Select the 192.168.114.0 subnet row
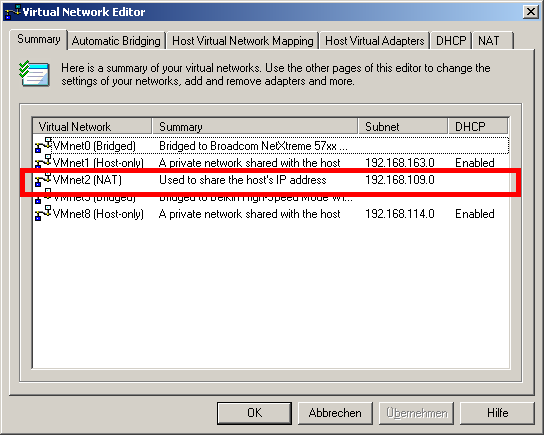The height and width of the screenshot is (435, 544). pyautogui.click(x=271, y=214)
